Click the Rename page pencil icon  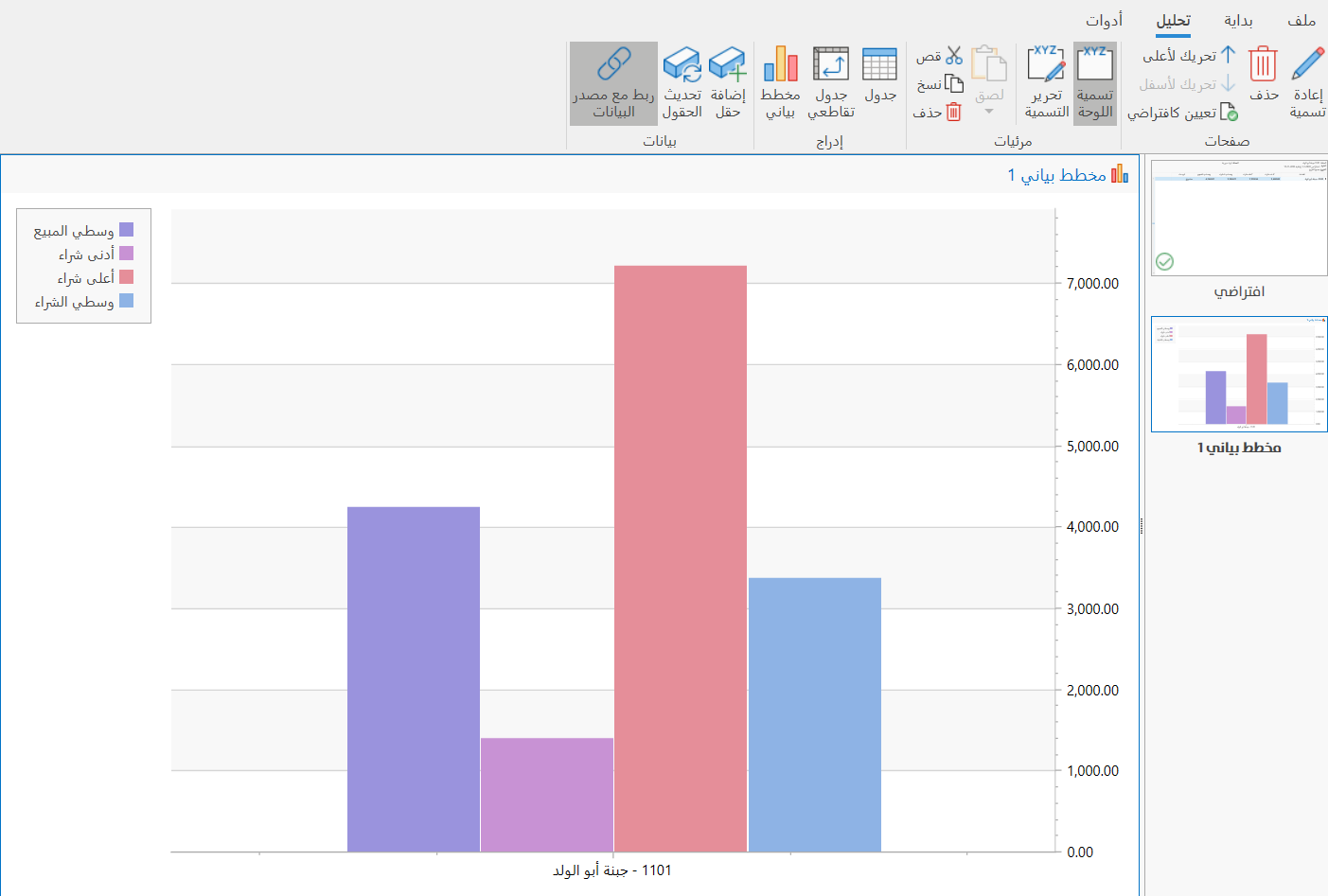pyautogui.click(x=1307, y=65)
